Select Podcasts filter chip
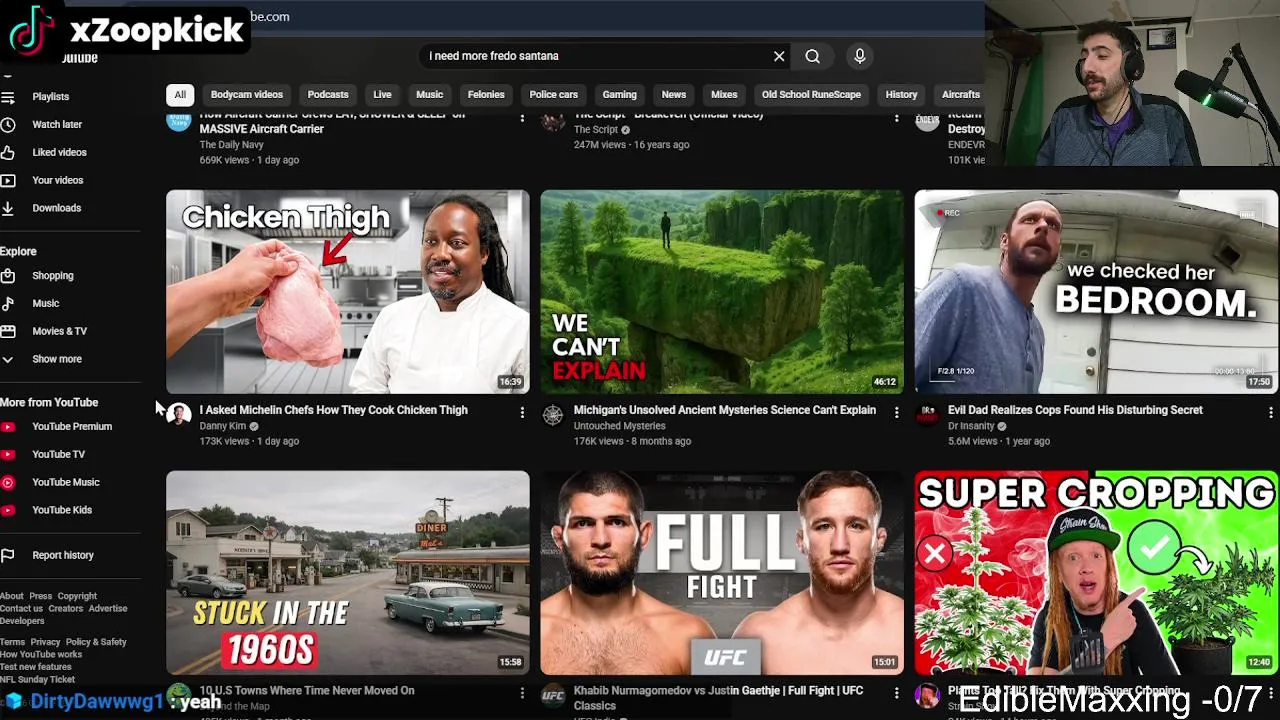 coord(328,95)
